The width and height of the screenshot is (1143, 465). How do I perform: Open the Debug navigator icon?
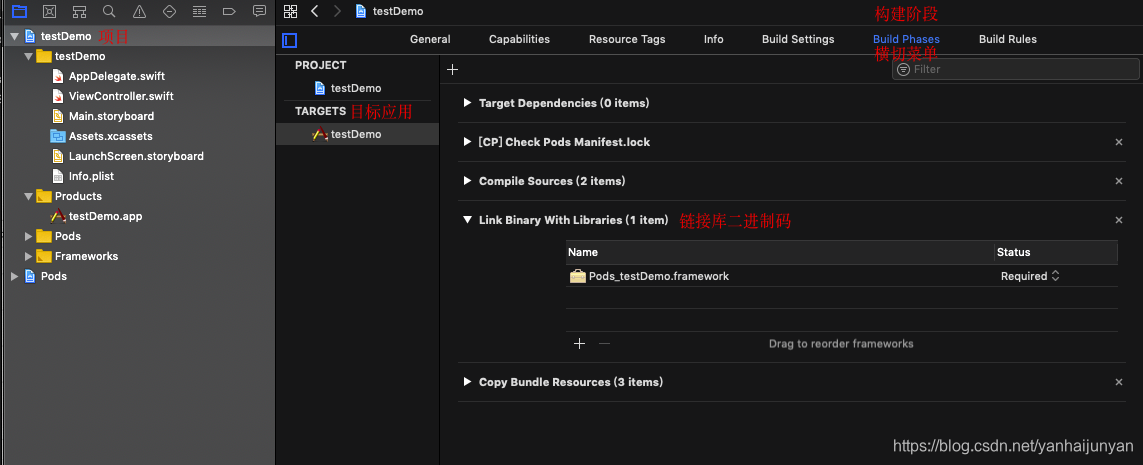point(199,11)
